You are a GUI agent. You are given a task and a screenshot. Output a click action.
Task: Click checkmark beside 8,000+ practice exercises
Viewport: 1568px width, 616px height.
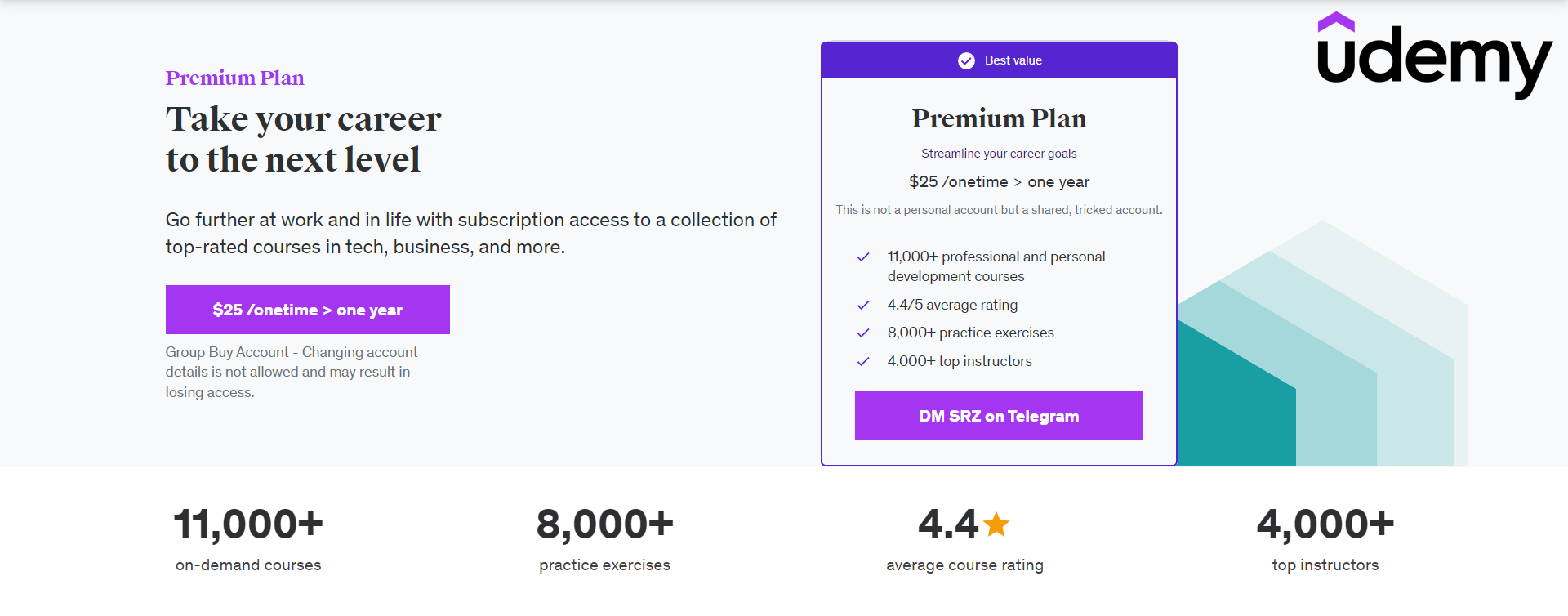[863, 333]
